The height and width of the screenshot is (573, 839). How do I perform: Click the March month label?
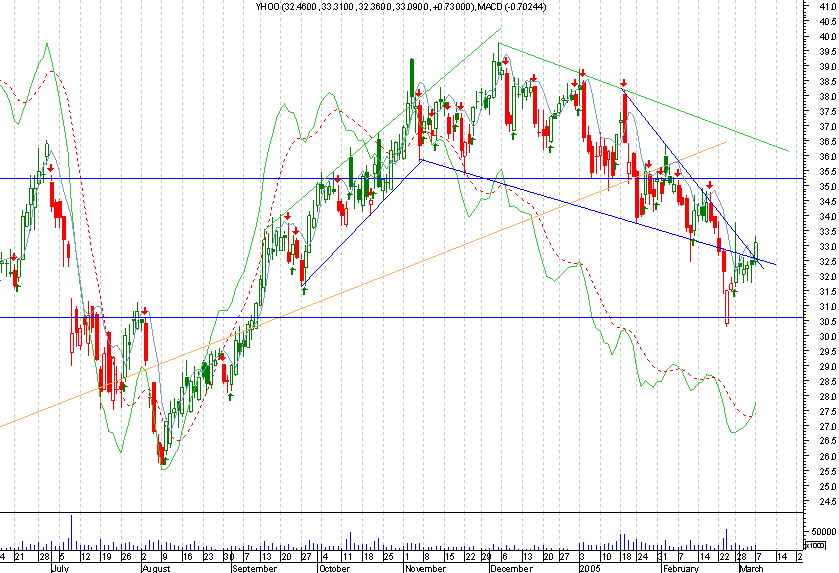click(x=751, y=568)
